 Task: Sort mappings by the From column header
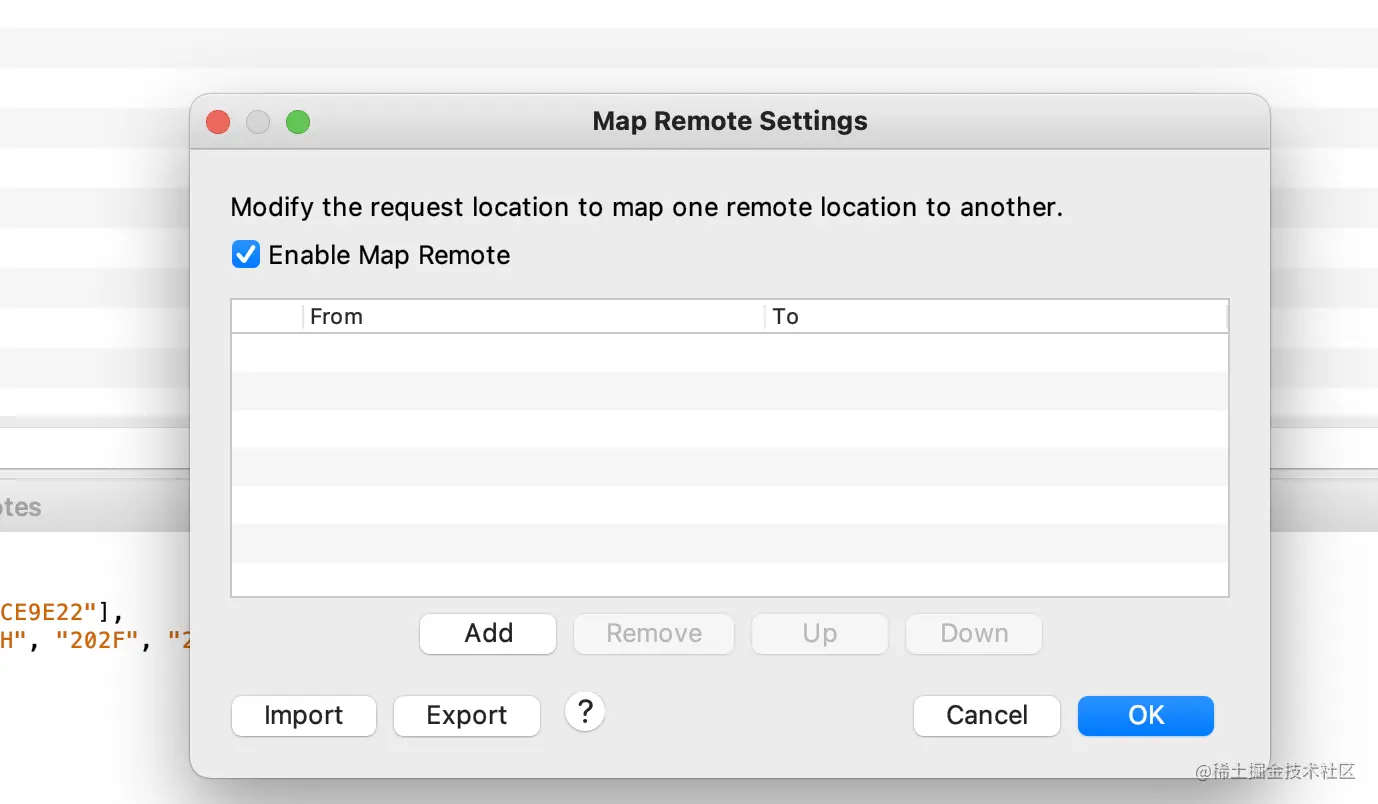tap(533, 317)
